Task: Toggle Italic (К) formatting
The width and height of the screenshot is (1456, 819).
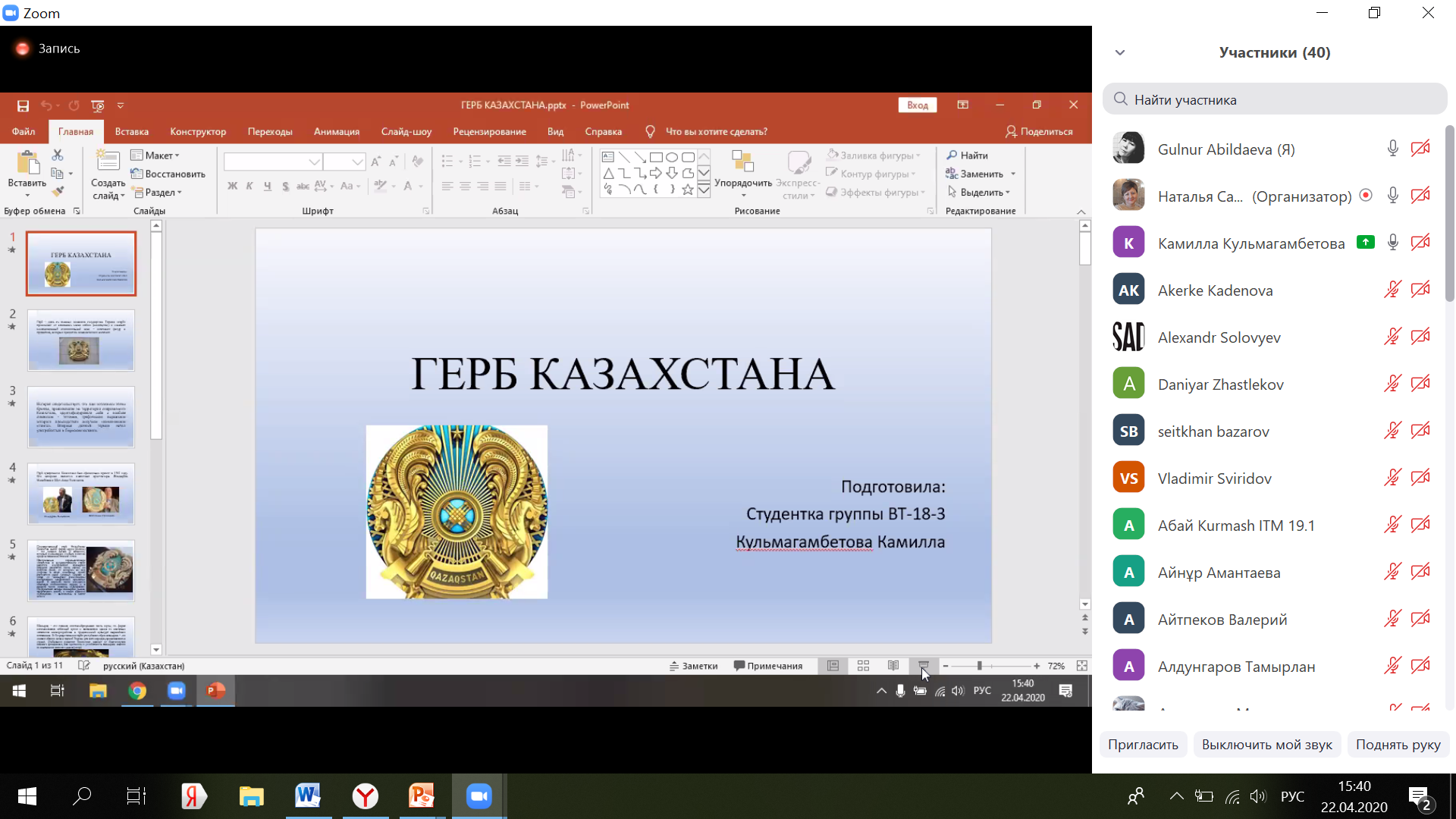Action: click(249, 186)
